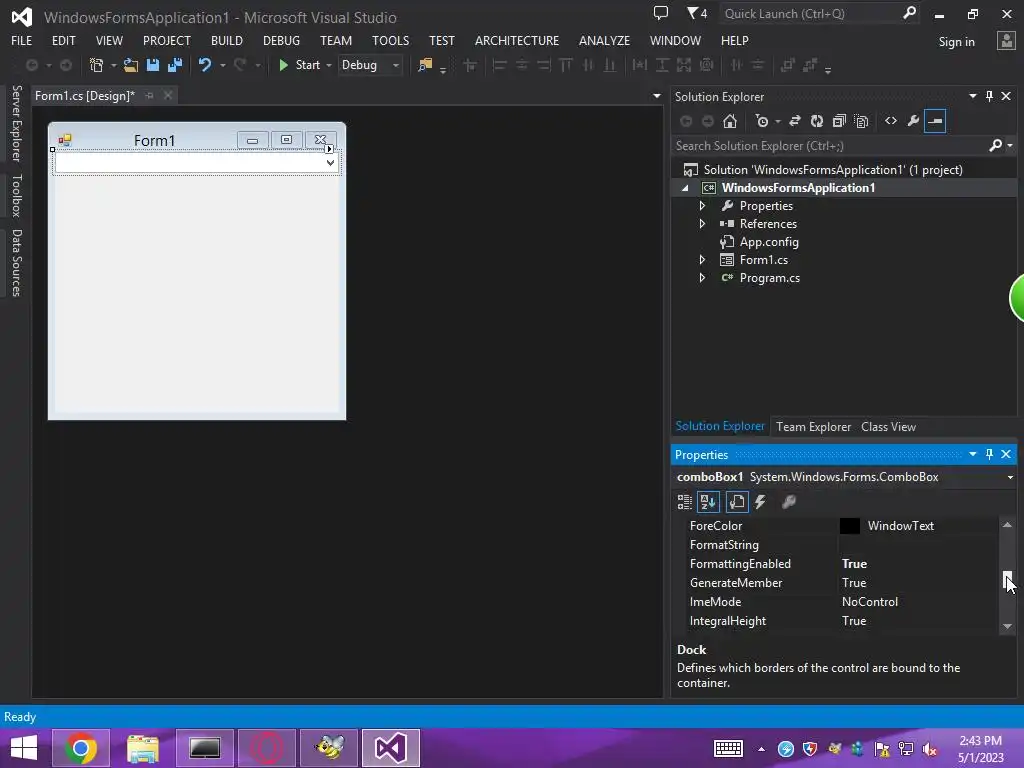Screen dimensions: 1024x768
Task: Open the Start button dropdown arrow
Action: pos(328,65)
